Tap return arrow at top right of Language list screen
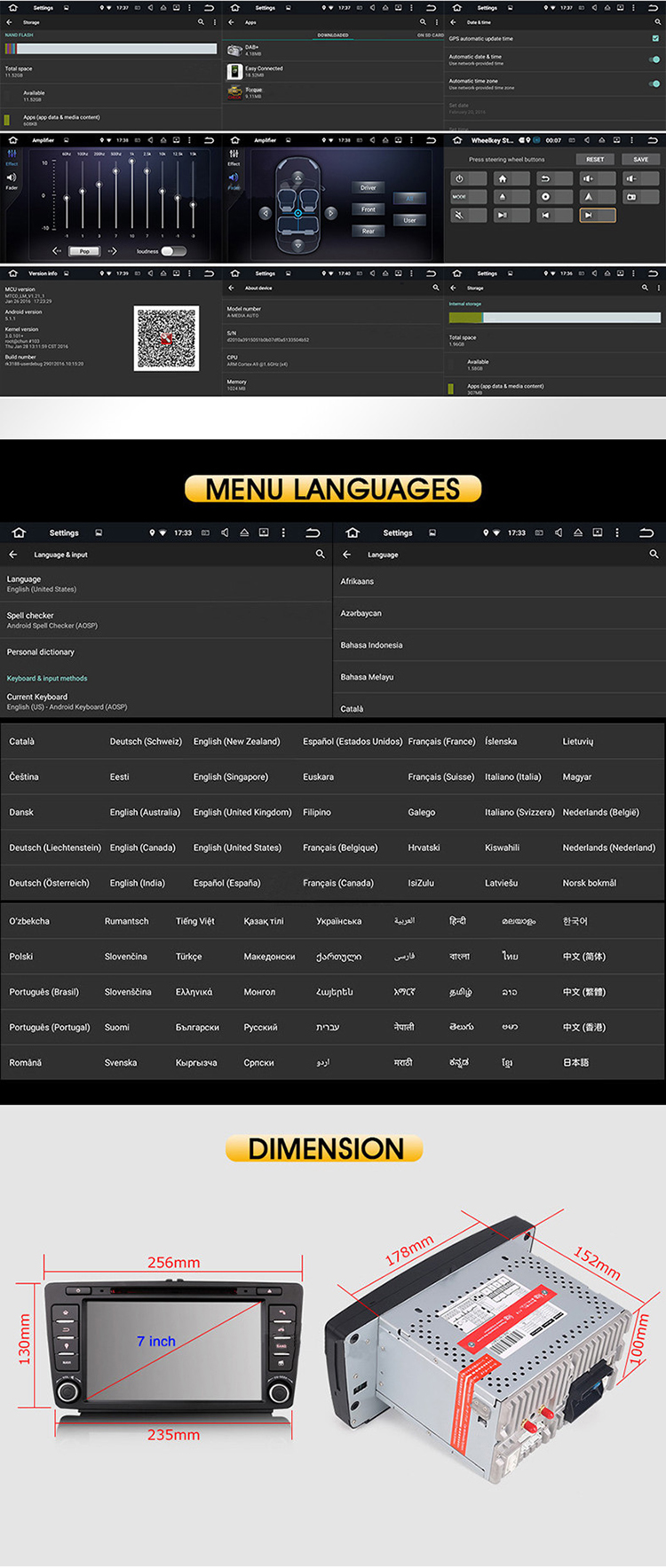 coord(646,532)
